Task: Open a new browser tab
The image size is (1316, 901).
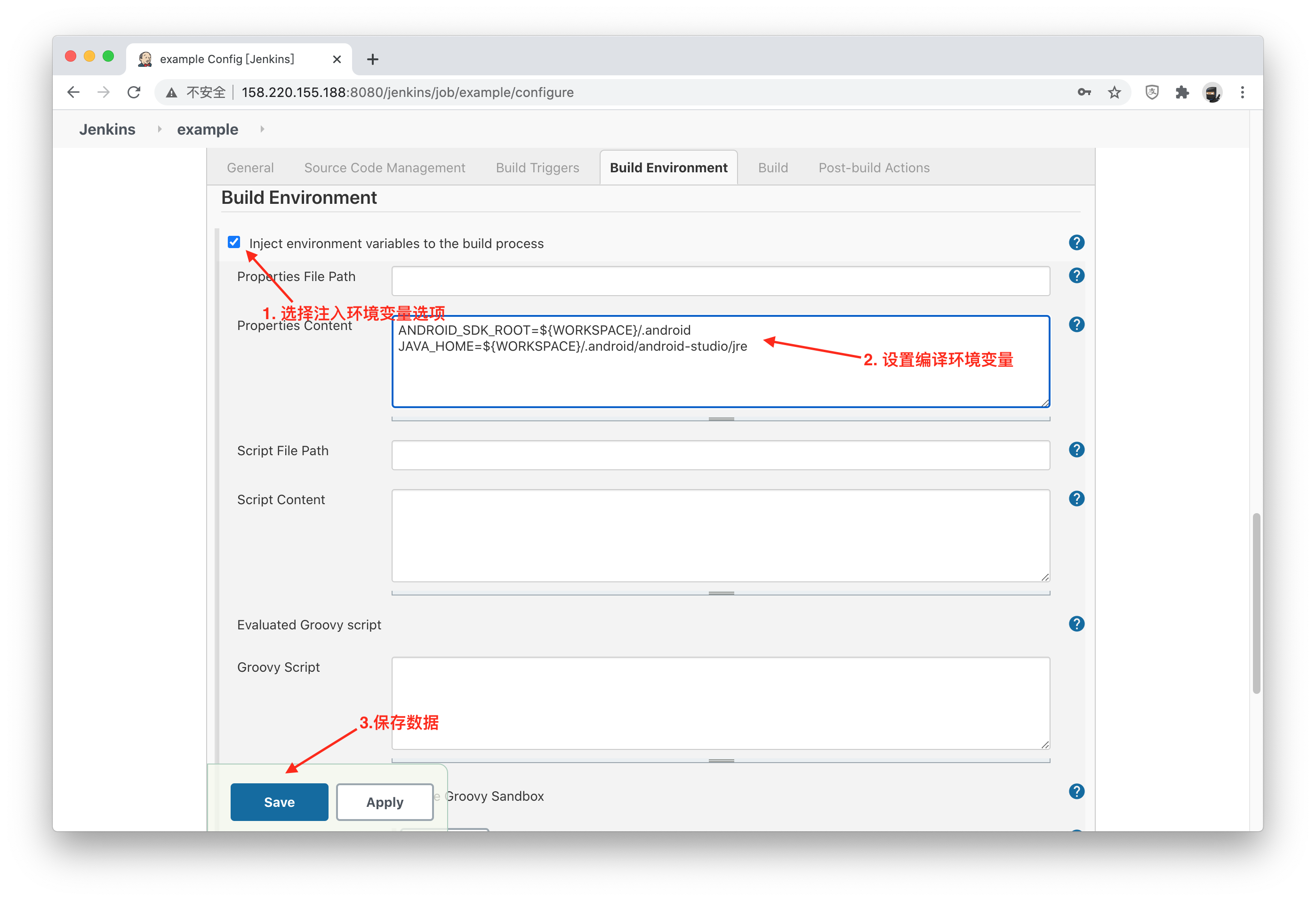Action: (x=372, y=59)
